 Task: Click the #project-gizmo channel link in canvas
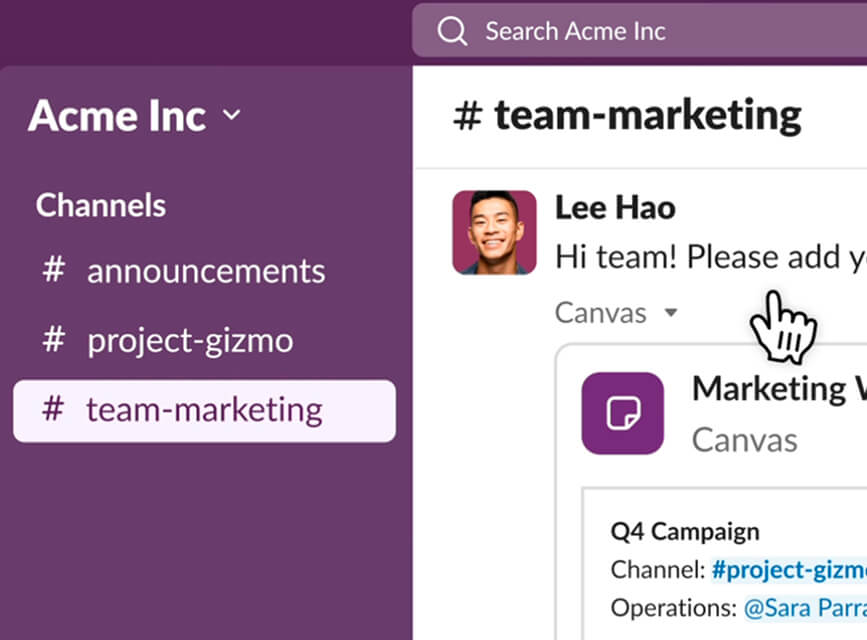[789, 570]
